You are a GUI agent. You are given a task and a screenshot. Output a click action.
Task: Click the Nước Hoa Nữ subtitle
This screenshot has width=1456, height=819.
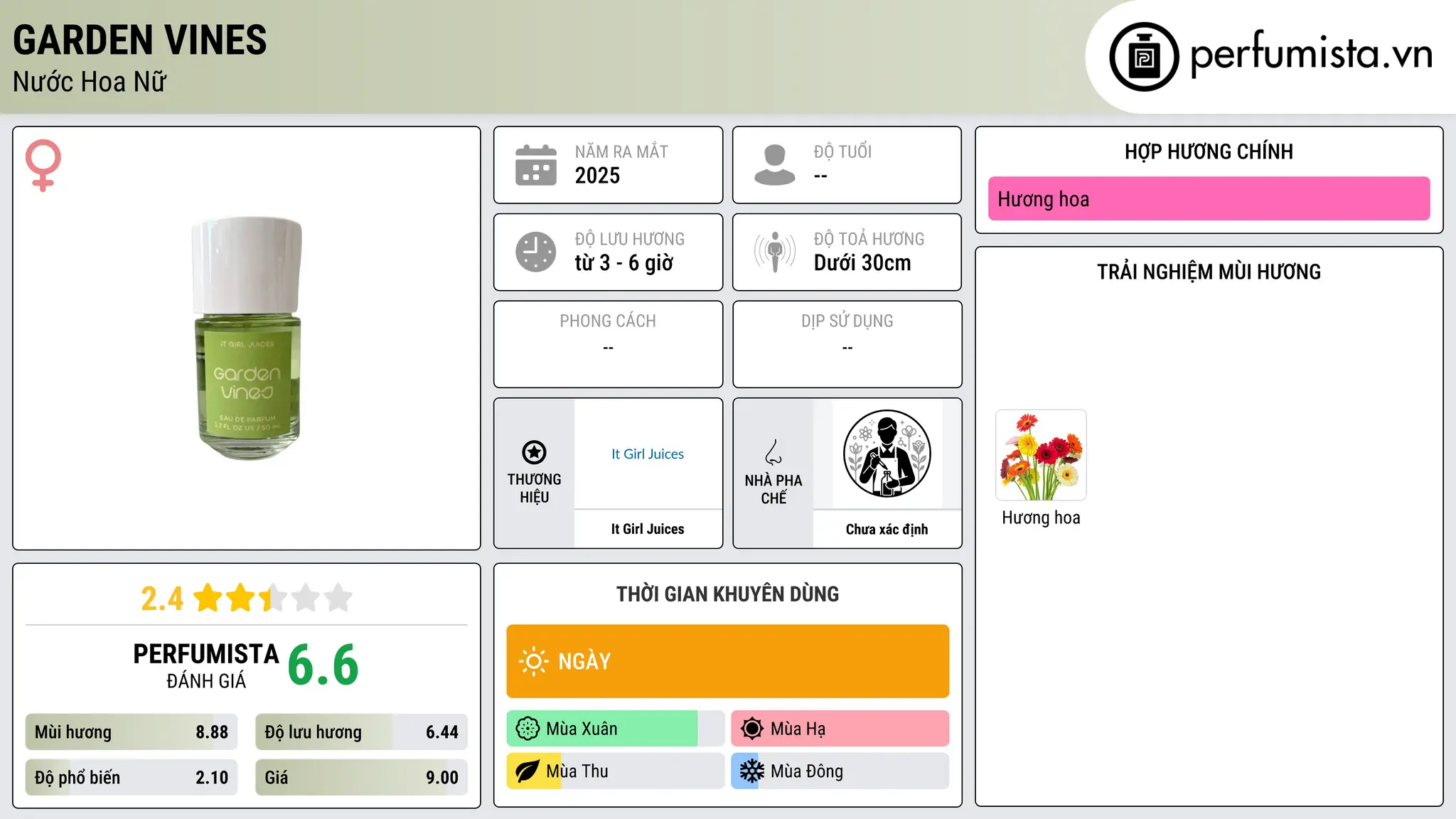[x=90, y=82]
